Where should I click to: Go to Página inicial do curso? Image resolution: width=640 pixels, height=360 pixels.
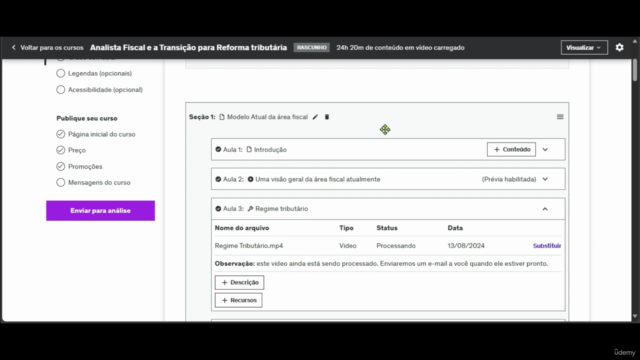102,134
